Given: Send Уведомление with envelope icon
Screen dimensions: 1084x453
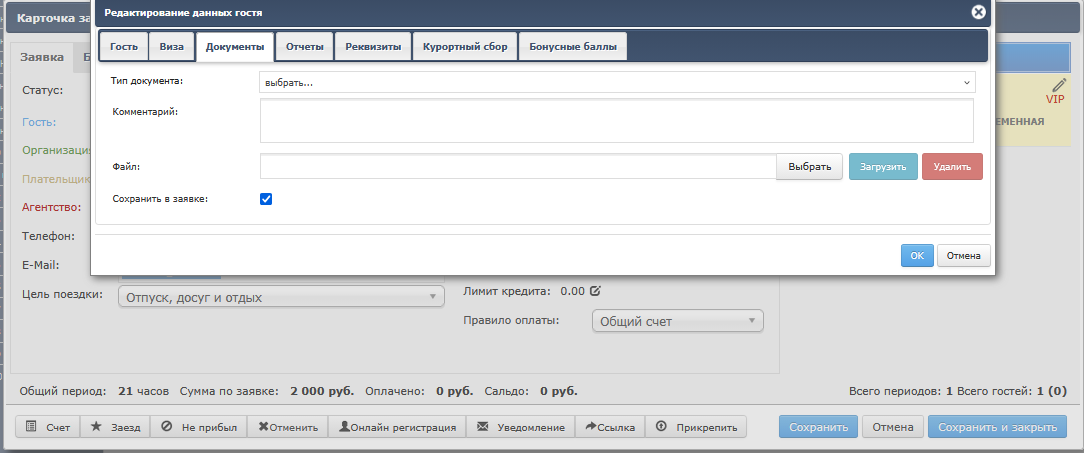Looking at the screenshot, I should (x=521, y=427).
